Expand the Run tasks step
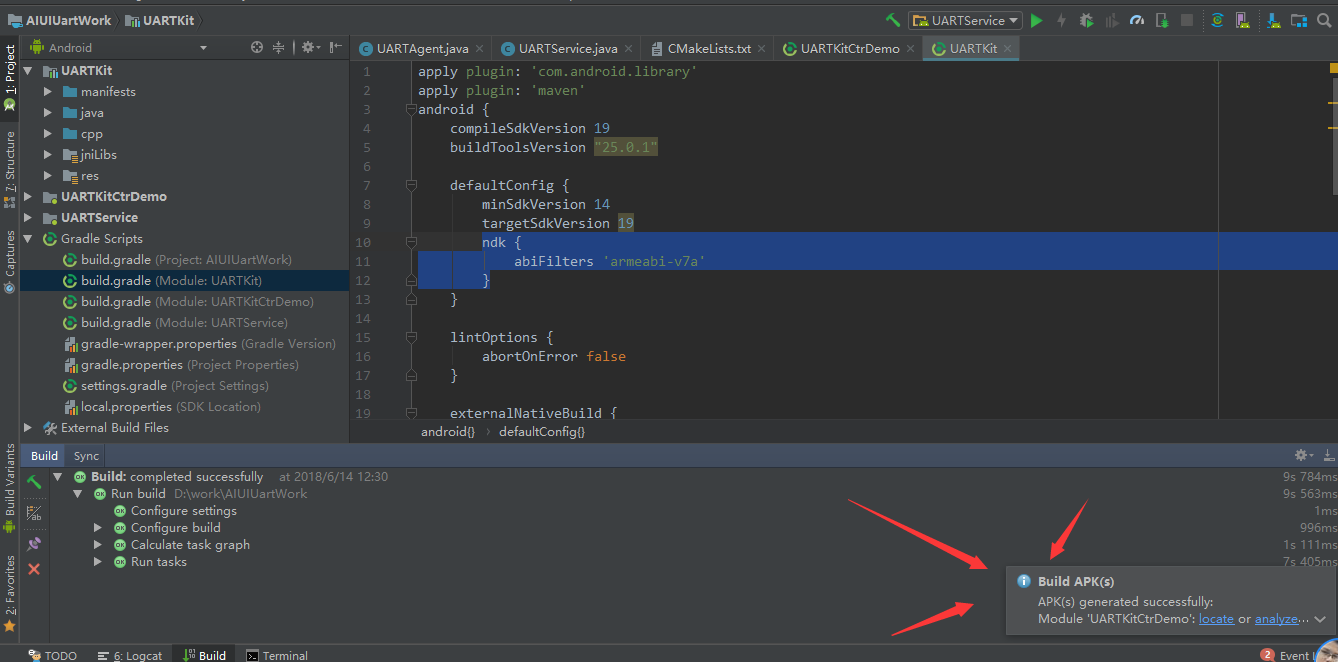Image resolution: width=1338 pixels, height=662 pixels. [98, 562]
